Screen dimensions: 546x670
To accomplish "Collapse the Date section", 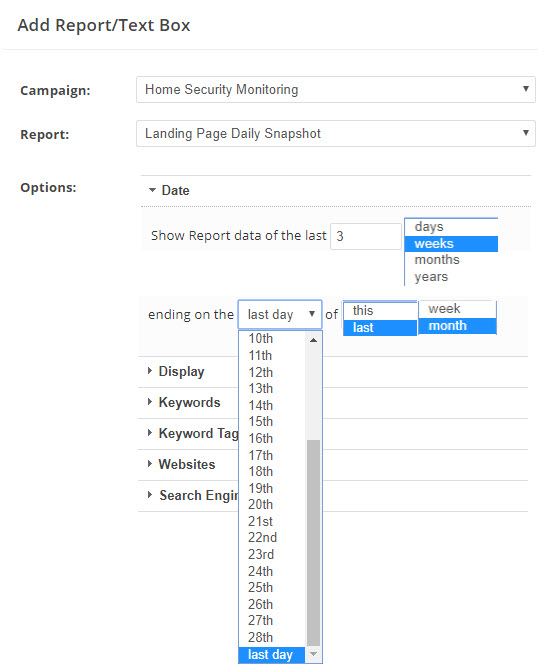I will pyautogui.click(x=169, y=191).
